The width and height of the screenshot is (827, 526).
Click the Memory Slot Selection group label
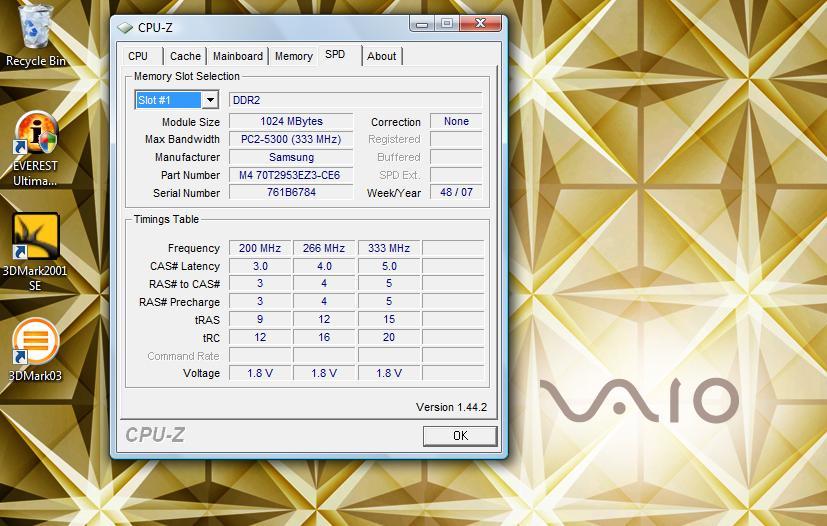coord(187,76)
